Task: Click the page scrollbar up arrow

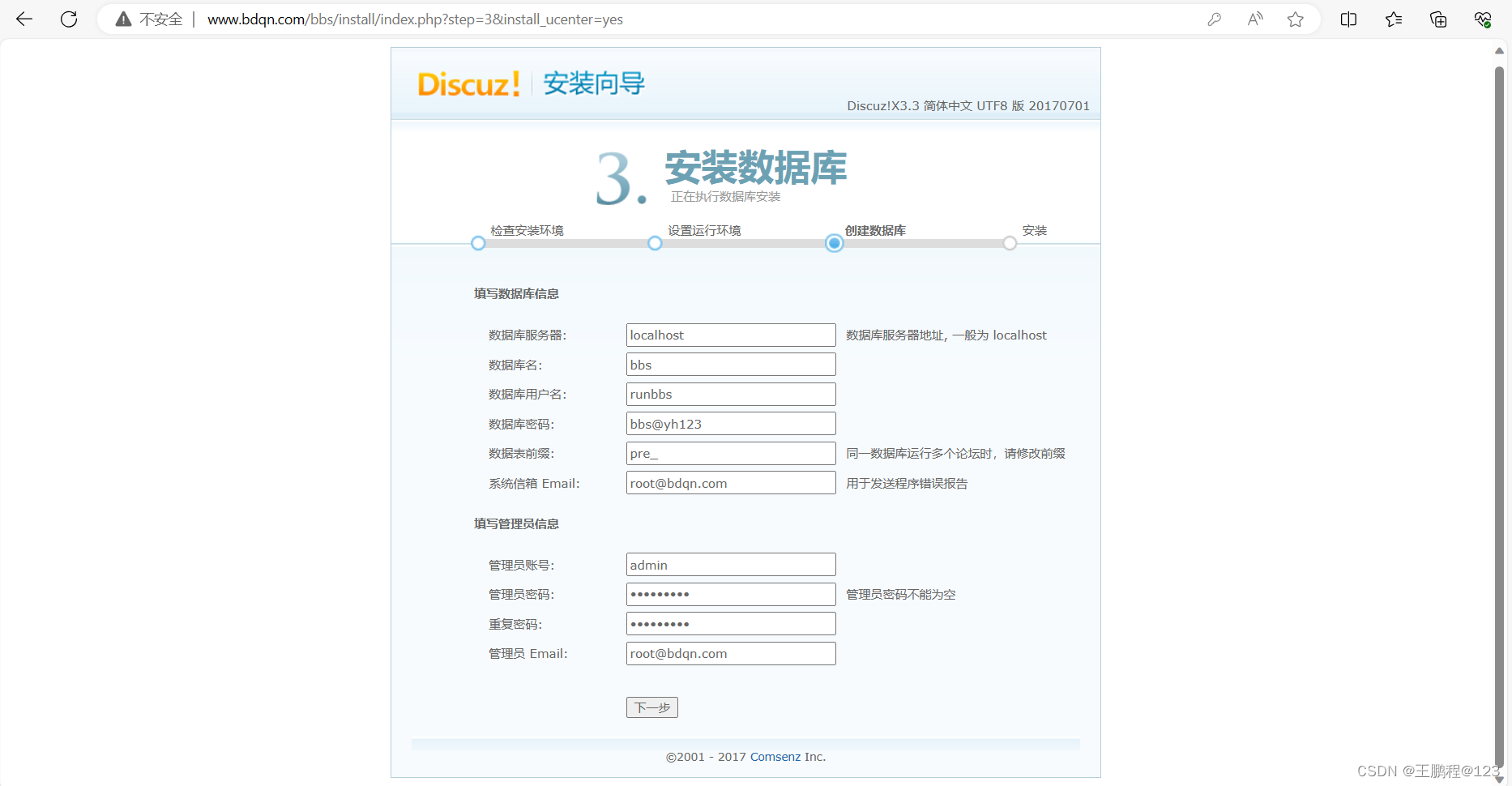Action: pos(1499,50)
